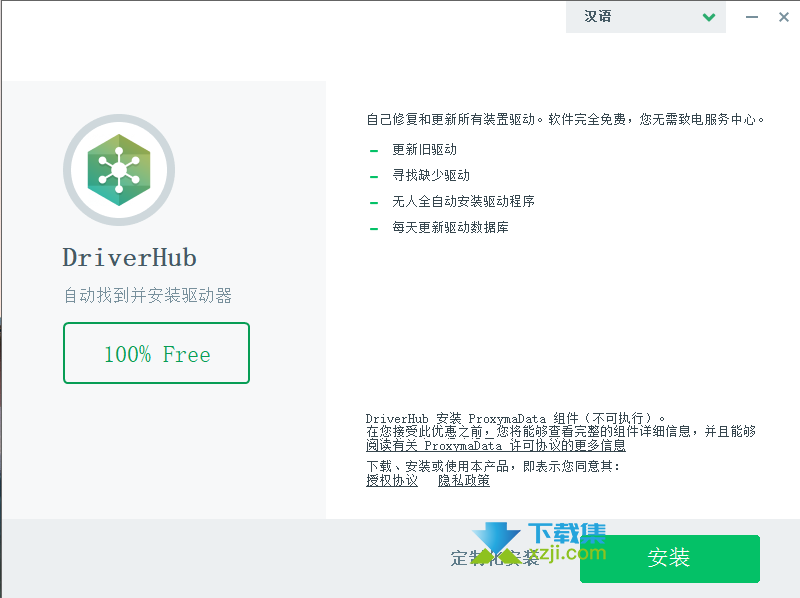This screenshot has height=598, width=800.
Task: Click the 100% Free badge button
Action: point(157,353)
